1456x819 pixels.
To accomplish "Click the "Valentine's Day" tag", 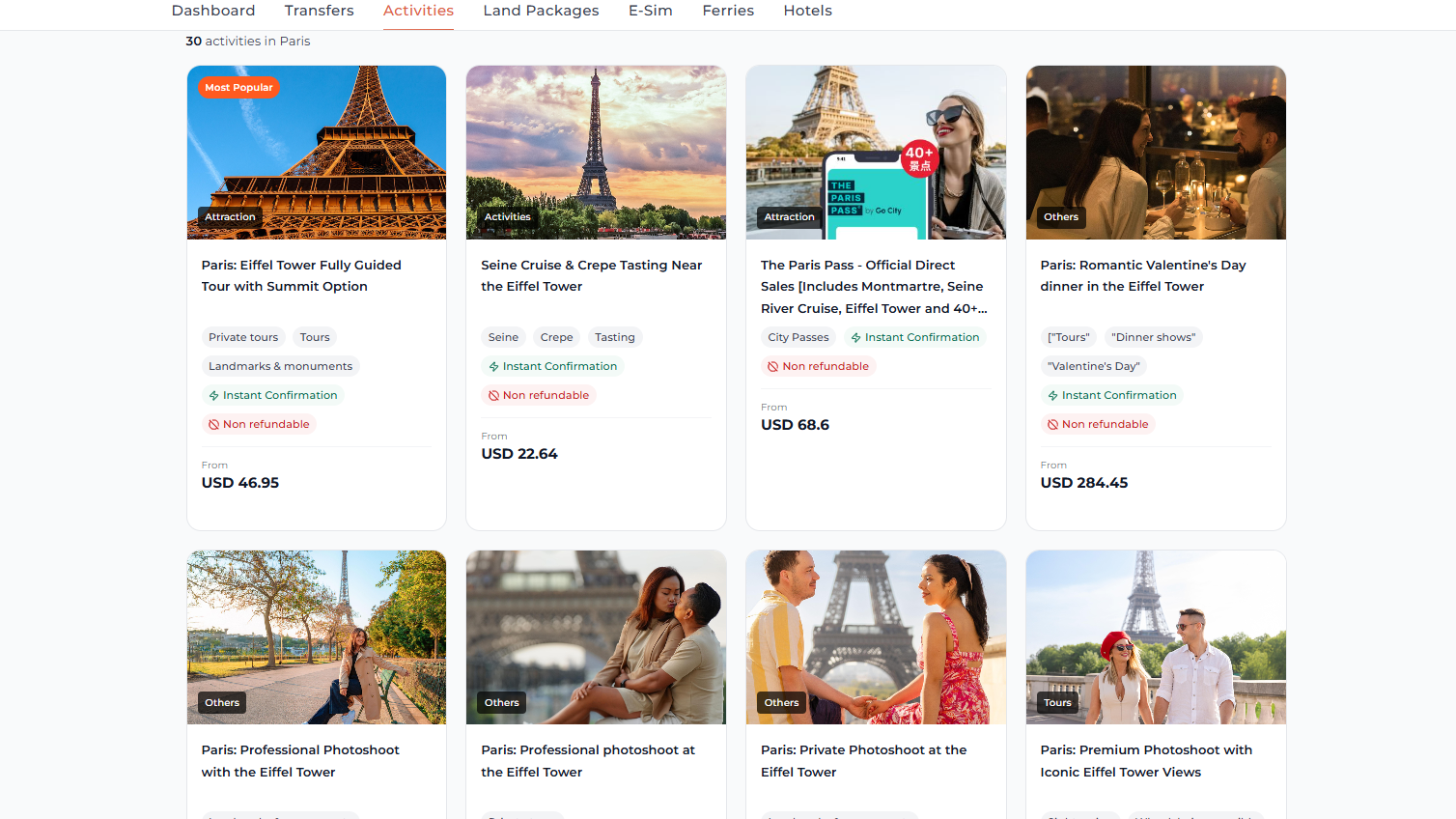I will [x=1094, y=366].
